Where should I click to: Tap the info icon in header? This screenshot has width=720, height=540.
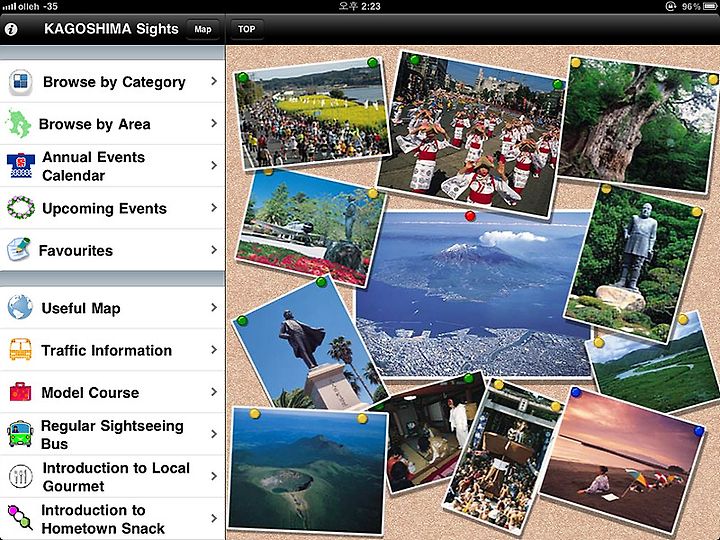click(11, 29)
